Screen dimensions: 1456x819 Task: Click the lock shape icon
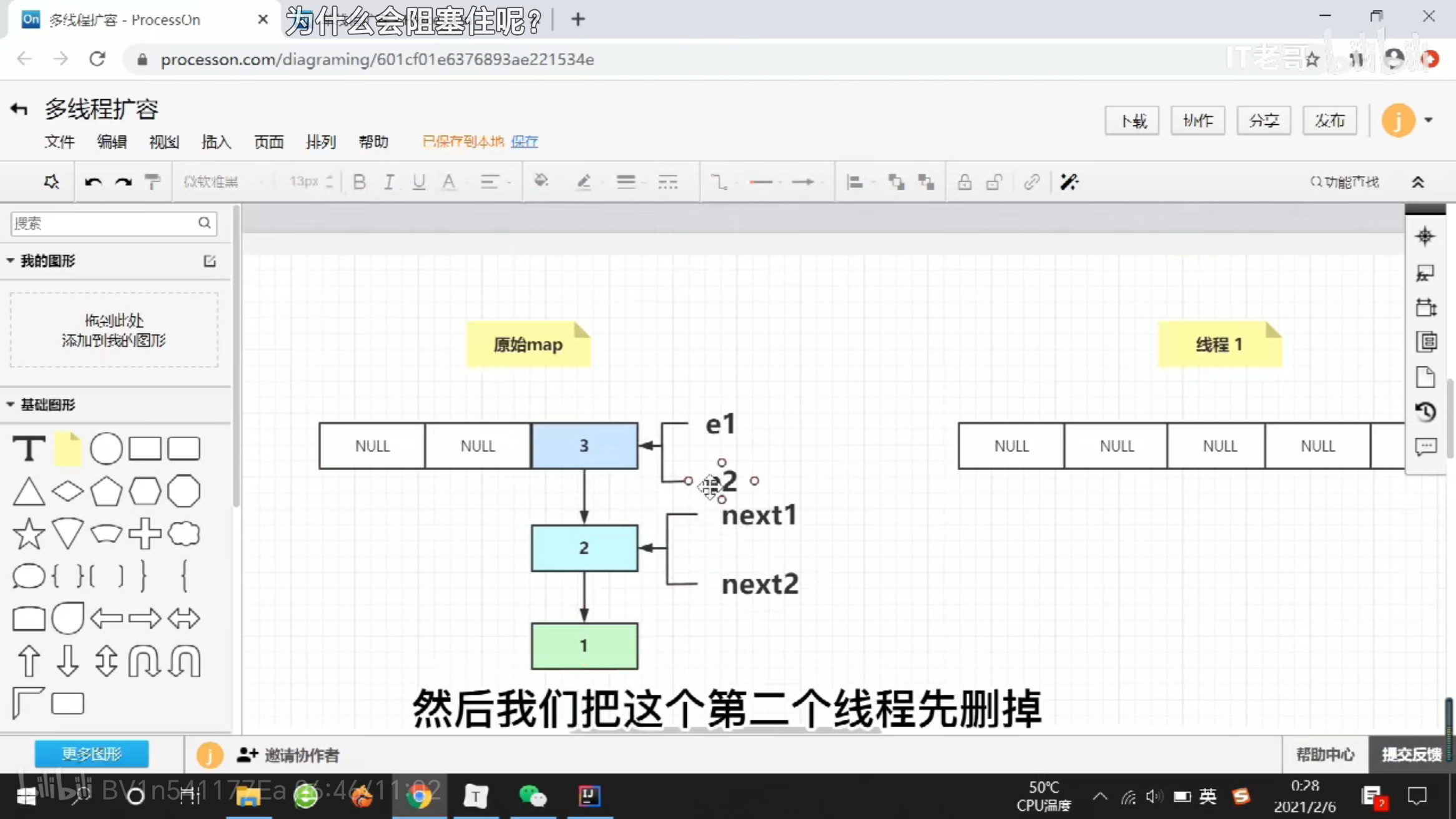pyautogui.click(x=964, y=182)
